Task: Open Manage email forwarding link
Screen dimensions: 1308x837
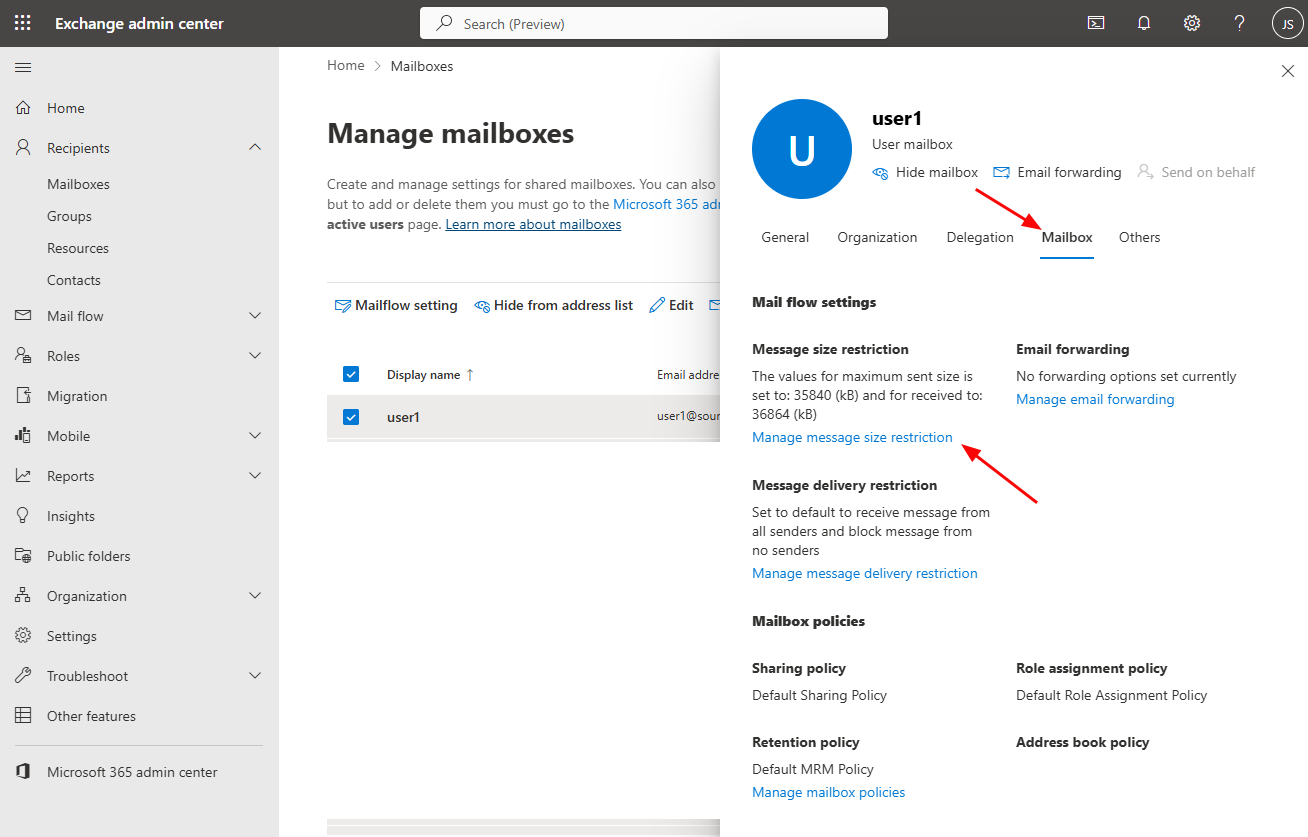Action: [x=1095, y=399]
